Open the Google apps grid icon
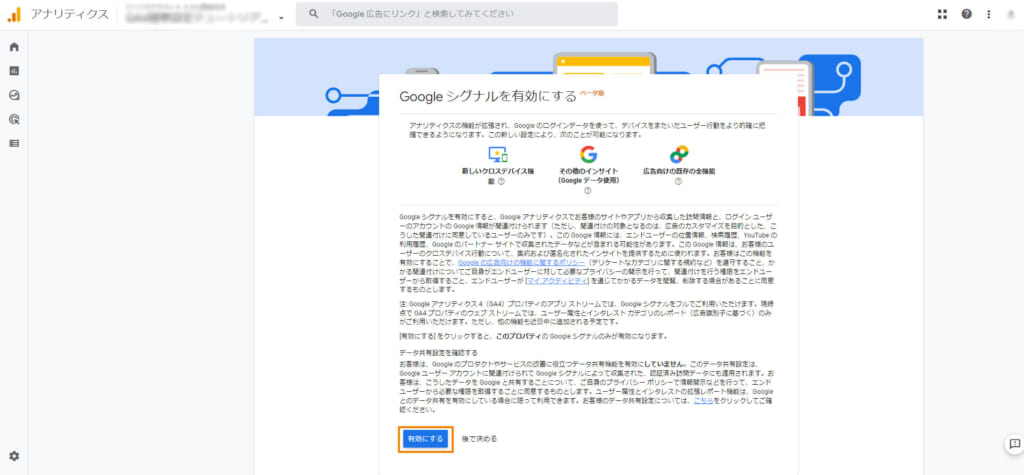The width and height of the screenshot is (1024, 475). tap(942, 14)
